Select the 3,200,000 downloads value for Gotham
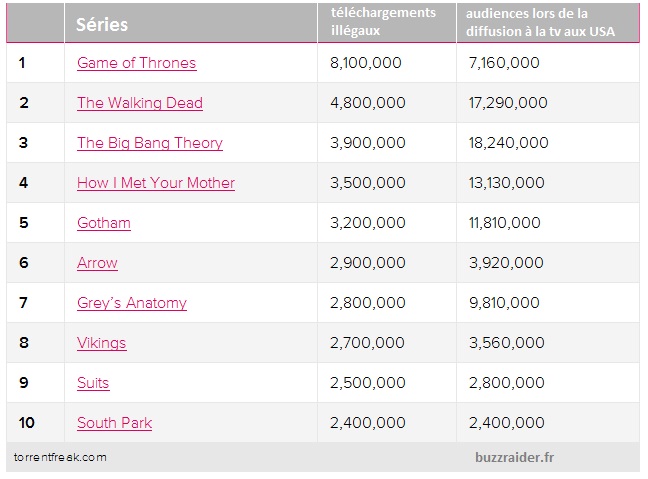The height and width of the screenshot is (479, 648). [x=365, y=223]
